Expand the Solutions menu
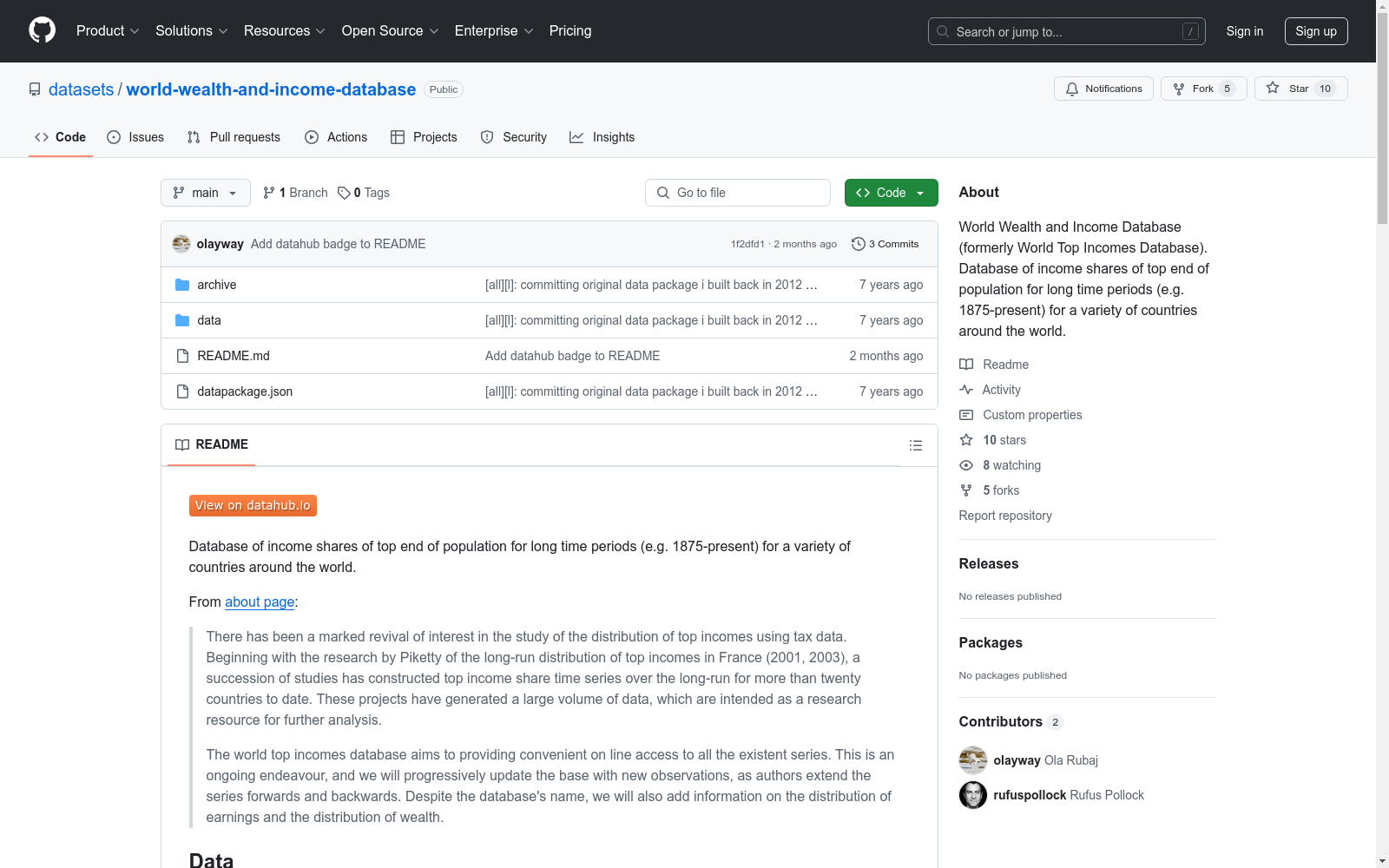This screenshot has width=1389, height=868. 192,30
